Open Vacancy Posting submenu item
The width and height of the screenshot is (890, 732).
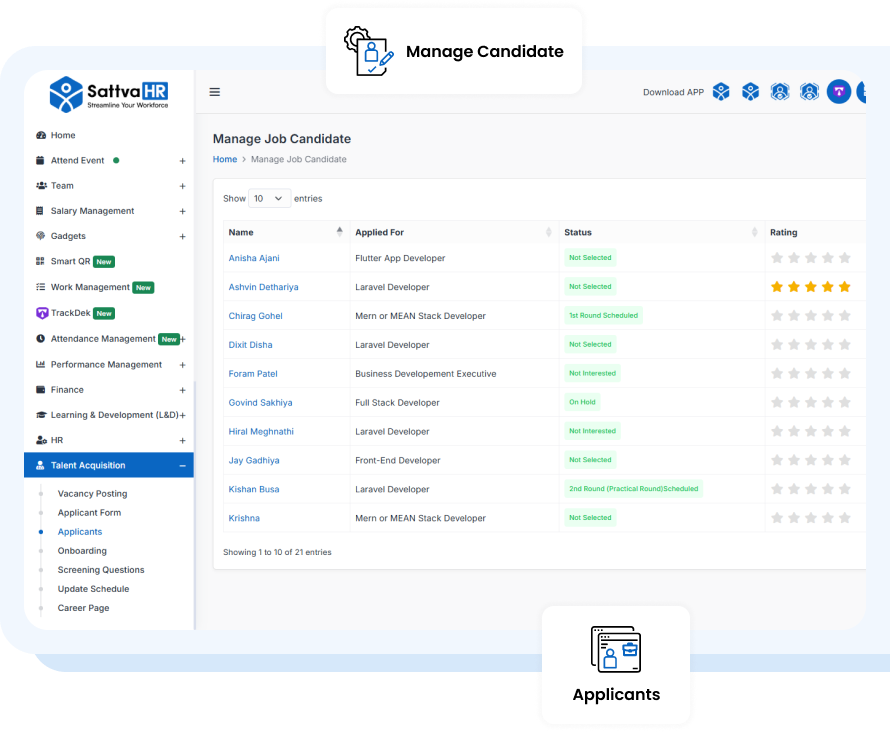(92, 494)
